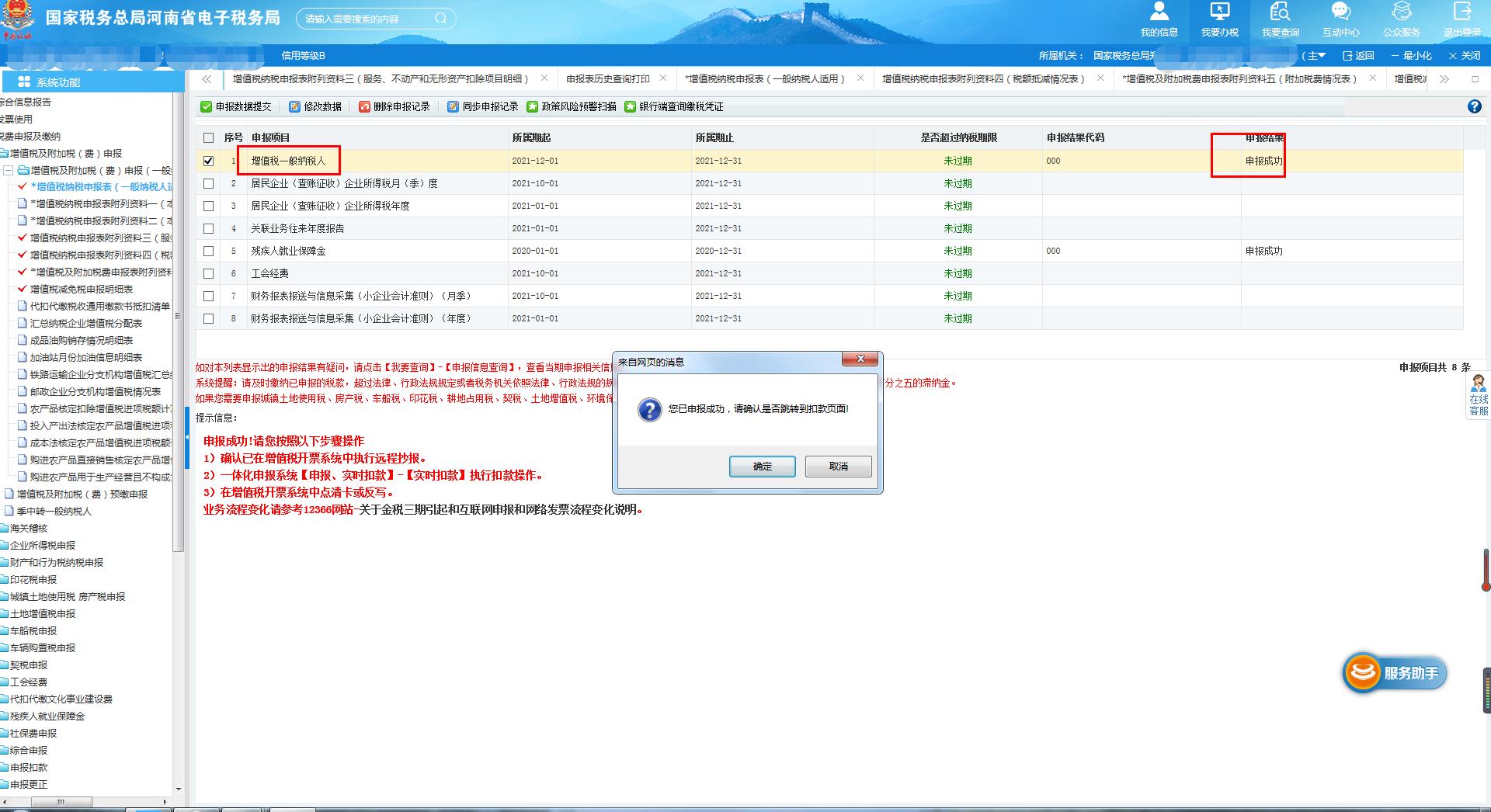The image size is (1491, 812).
Task: Open 增值税减免税申报明细表 in the tree
Action: point(82,290)
